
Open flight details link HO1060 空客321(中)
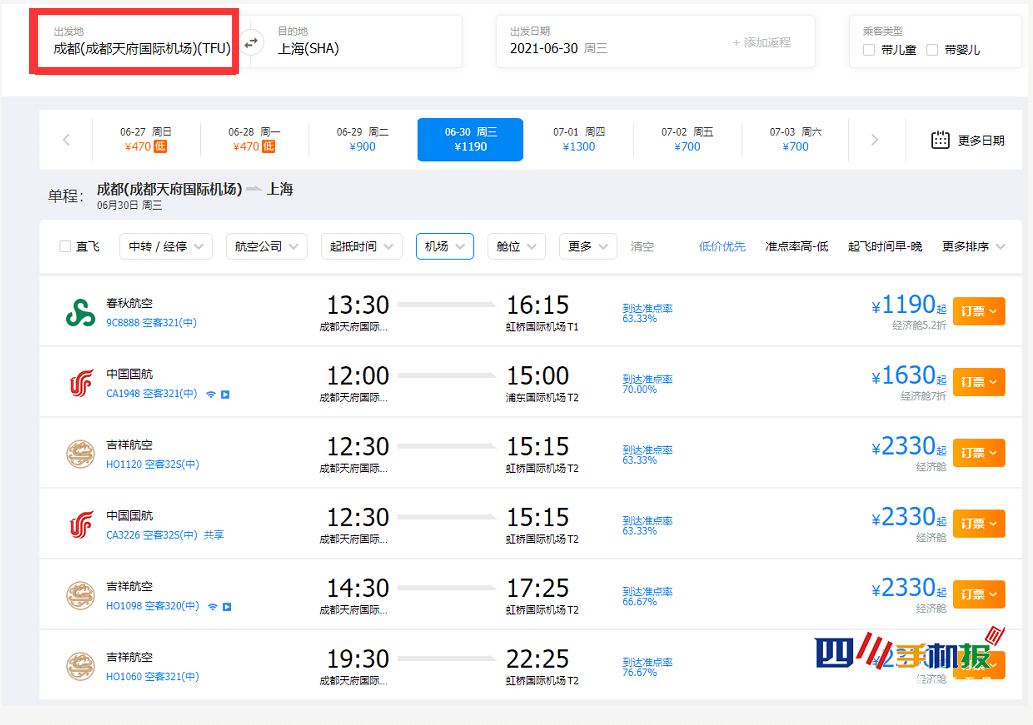click(153, 676)
